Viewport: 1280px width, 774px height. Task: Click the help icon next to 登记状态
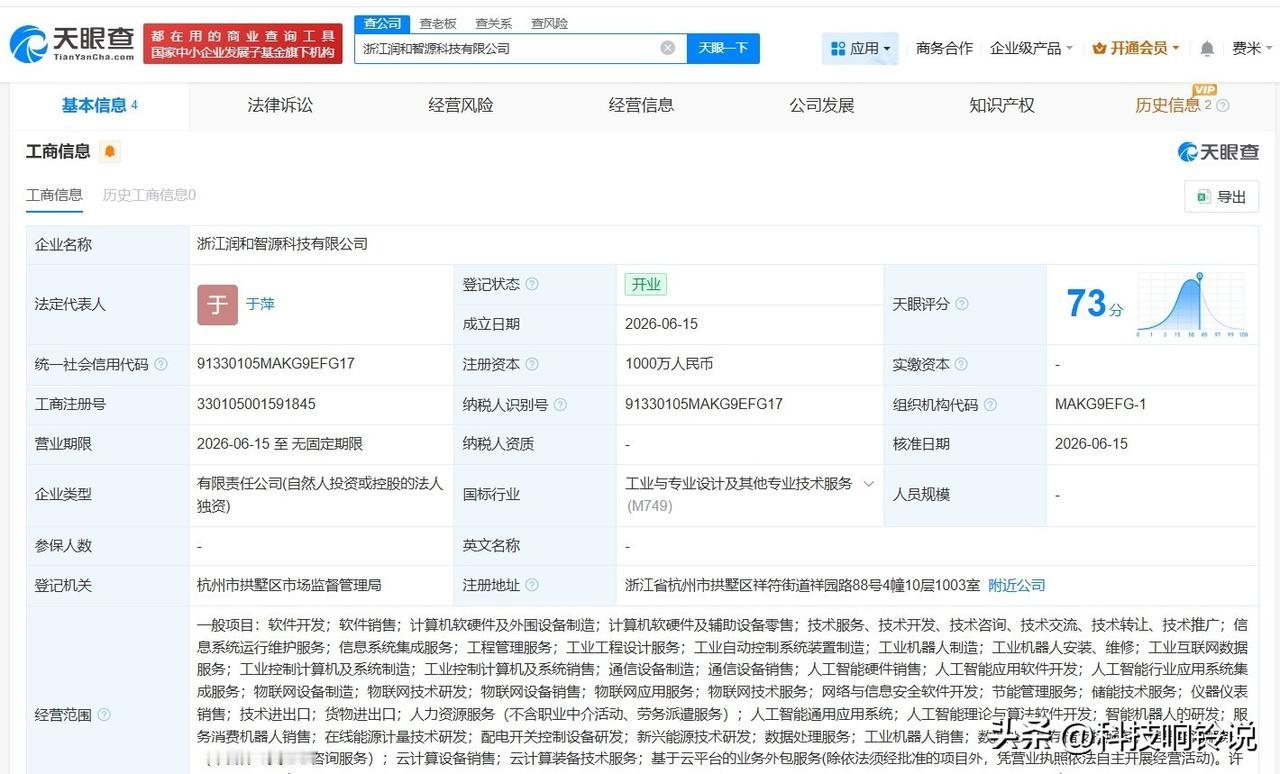(532, 284)
